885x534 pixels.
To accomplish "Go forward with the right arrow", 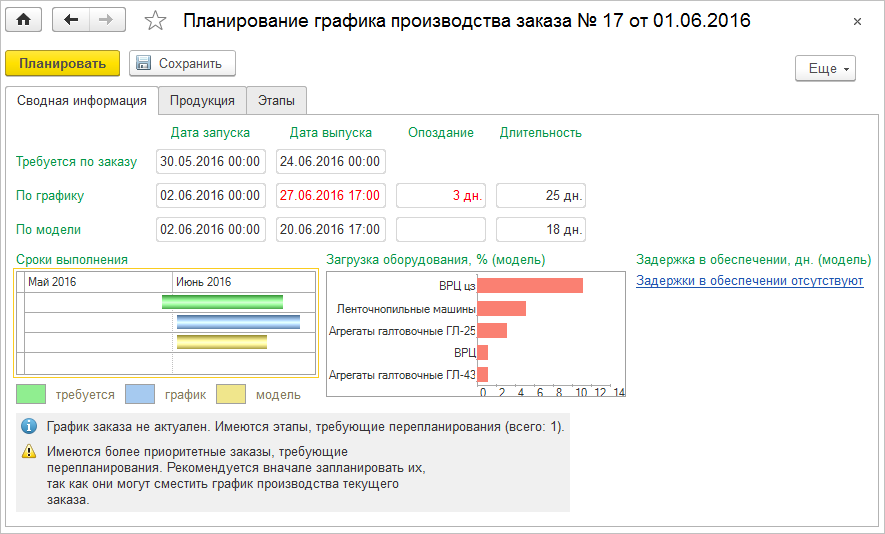I will [107, 20].
